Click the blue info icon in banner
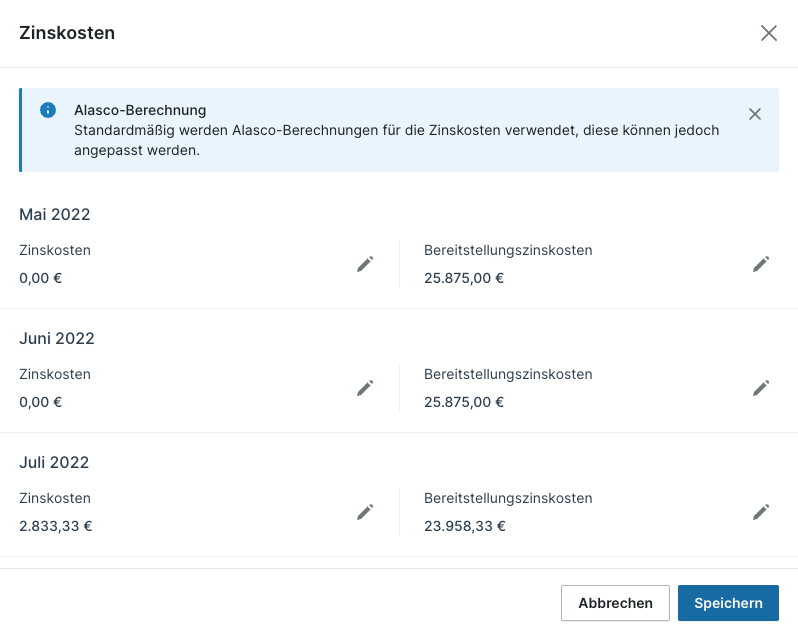The width and height of the screenshot is (798, 635). [x=48, y=110]
